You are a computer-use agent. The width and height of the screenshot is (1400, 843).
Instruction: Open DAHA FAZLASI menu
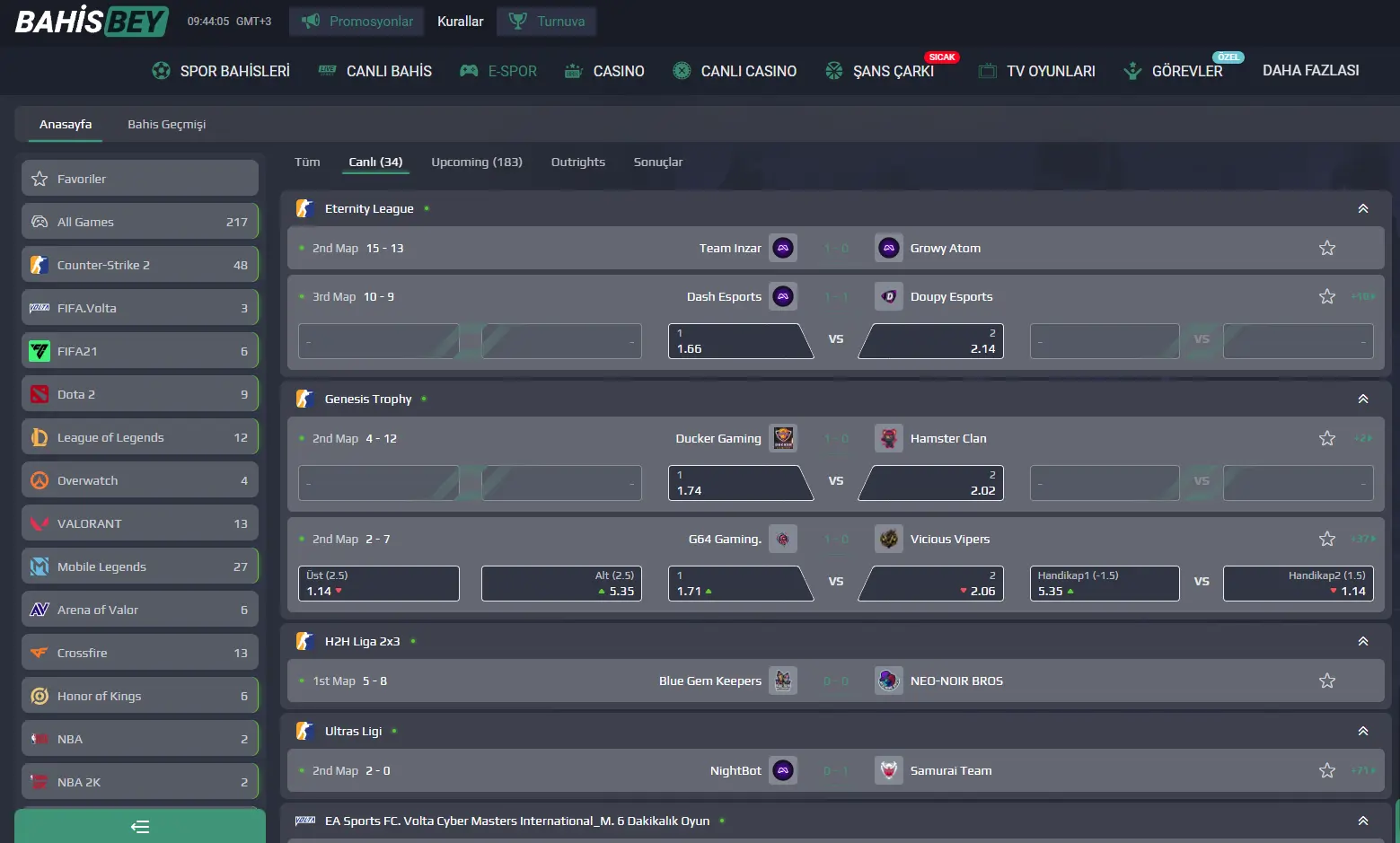tap(1311, 70)
